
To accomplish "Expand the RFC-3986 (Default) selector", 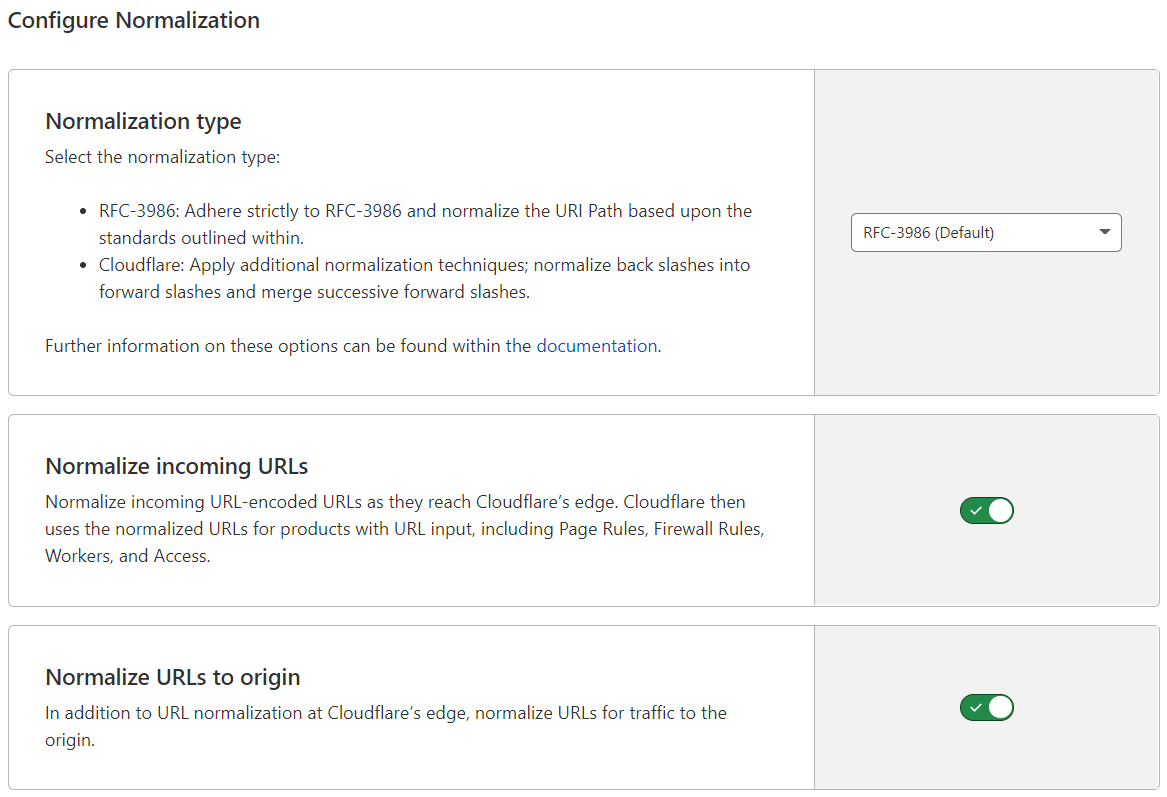I will click(986, 232).
